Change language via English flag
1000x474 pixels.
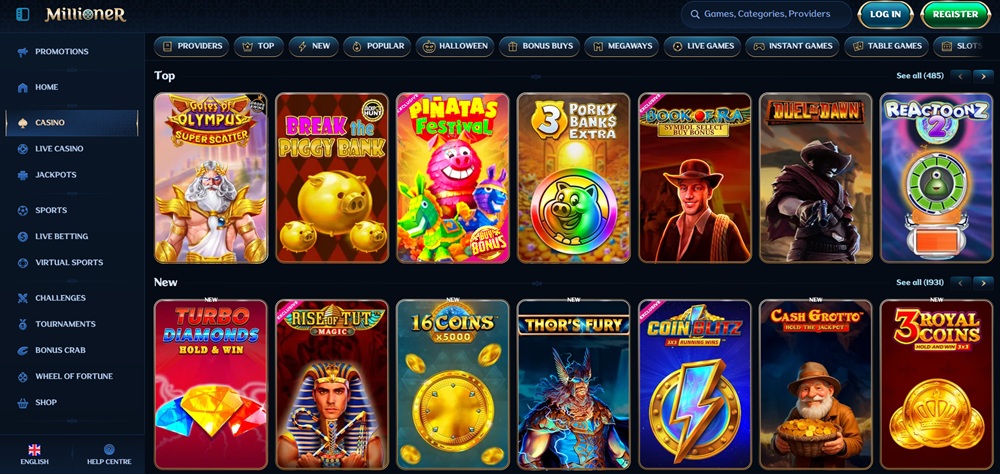[34, 449]
